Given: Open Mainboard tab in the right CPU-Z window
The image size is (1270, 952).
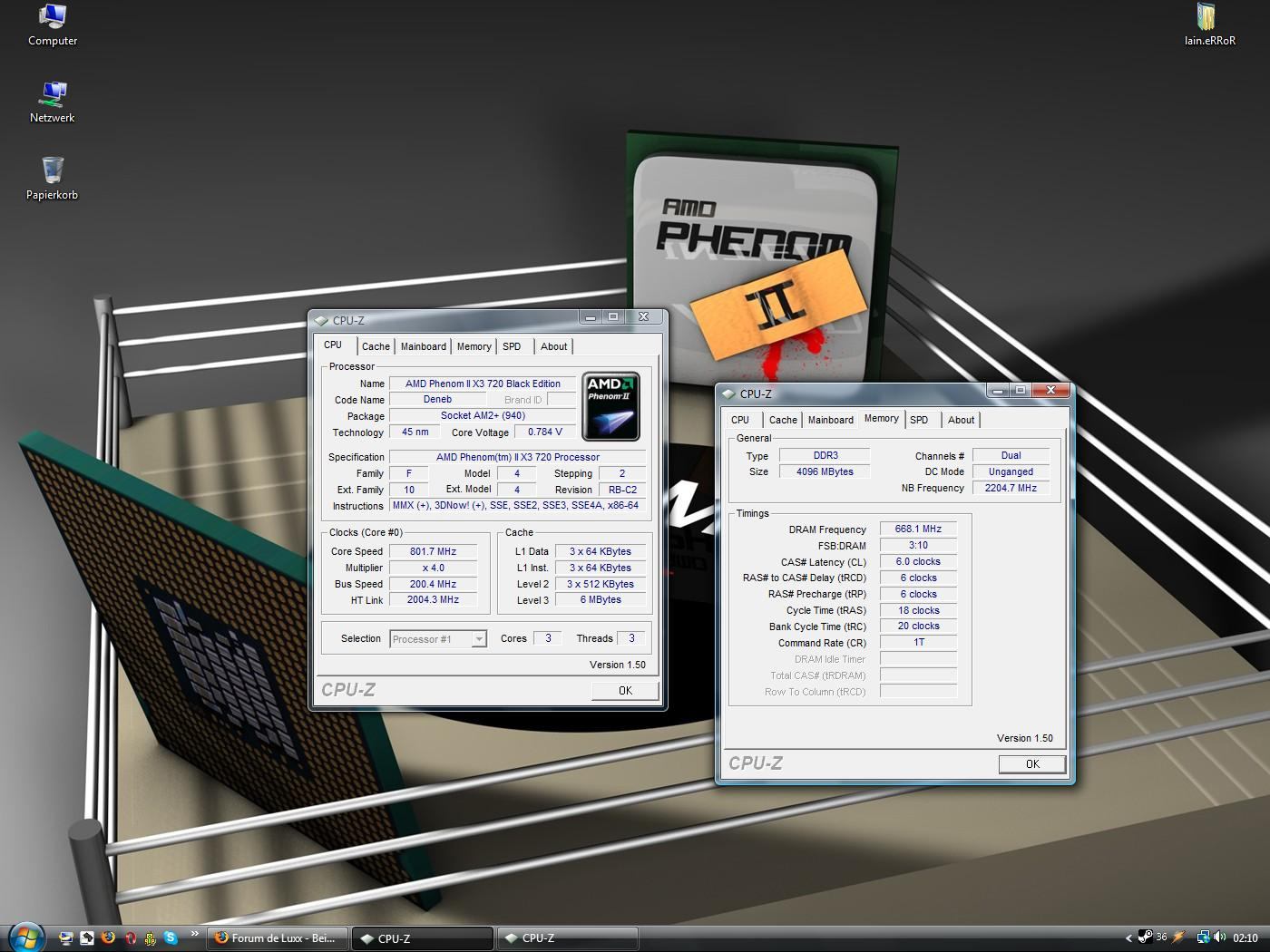Looking at the screenshot, I should pos(831,420).
